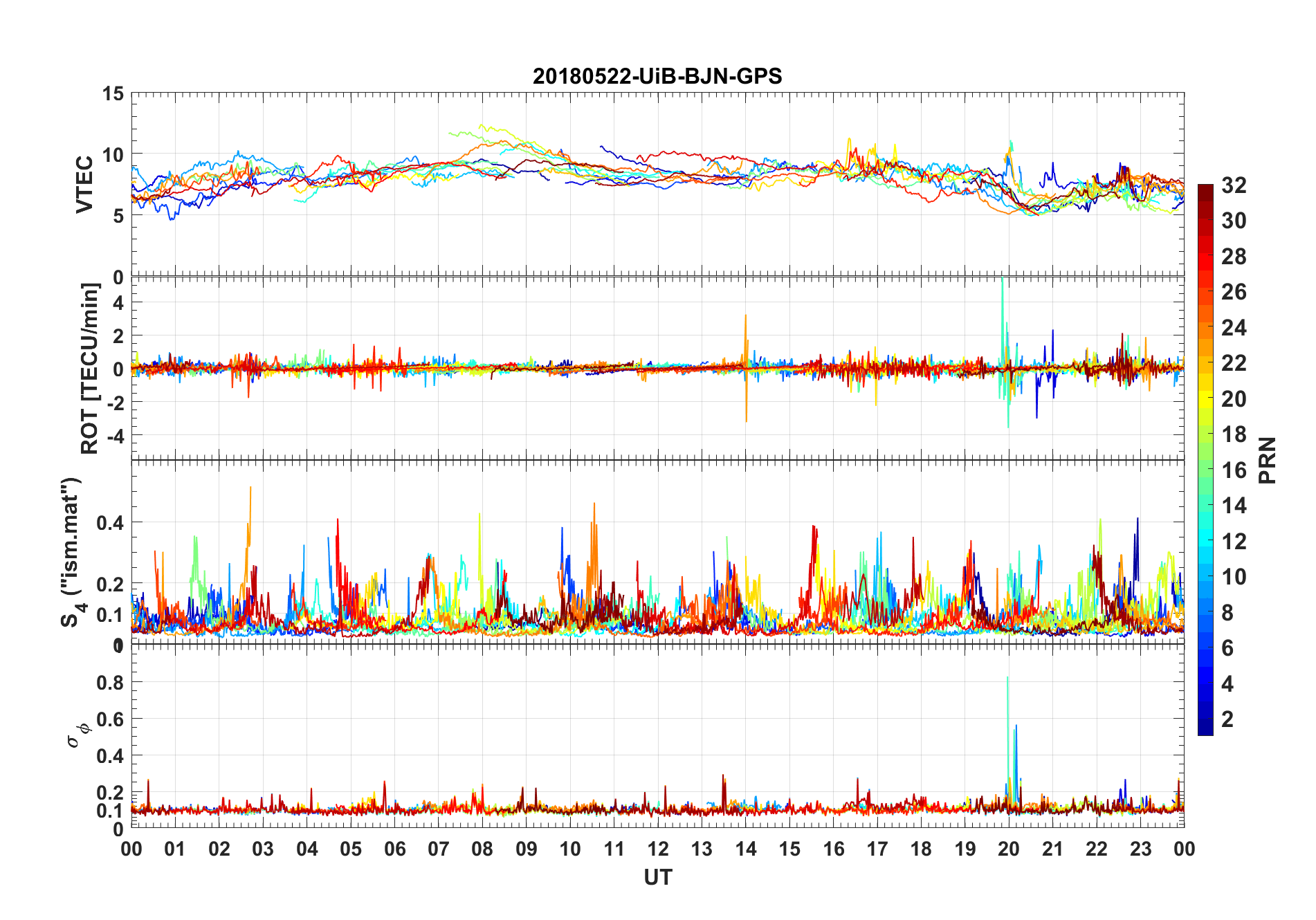Click S4 y-axis tick 0.4

point(110,523)
